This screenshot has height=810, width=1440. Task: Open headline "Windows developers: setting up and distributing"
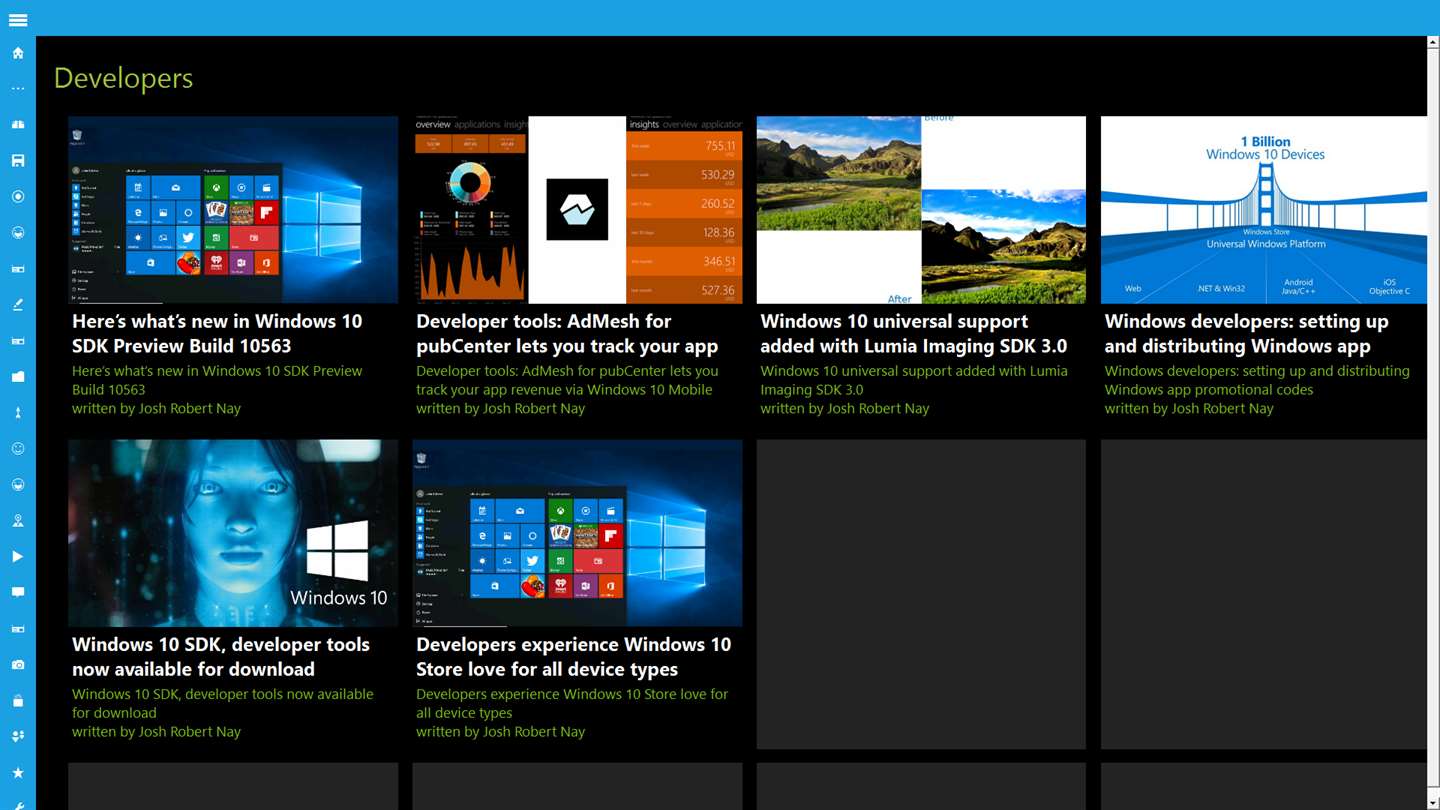(1246, 334)
